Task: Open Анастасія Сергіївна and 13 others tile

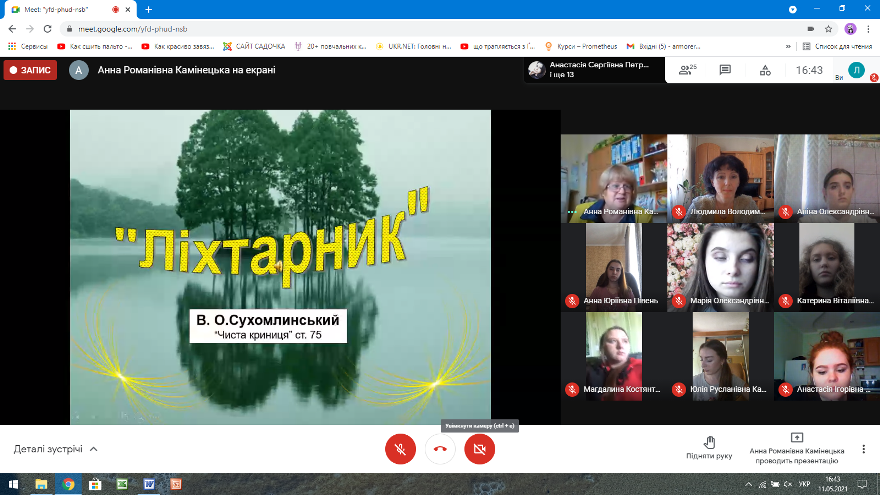Action: pos(594,70)
